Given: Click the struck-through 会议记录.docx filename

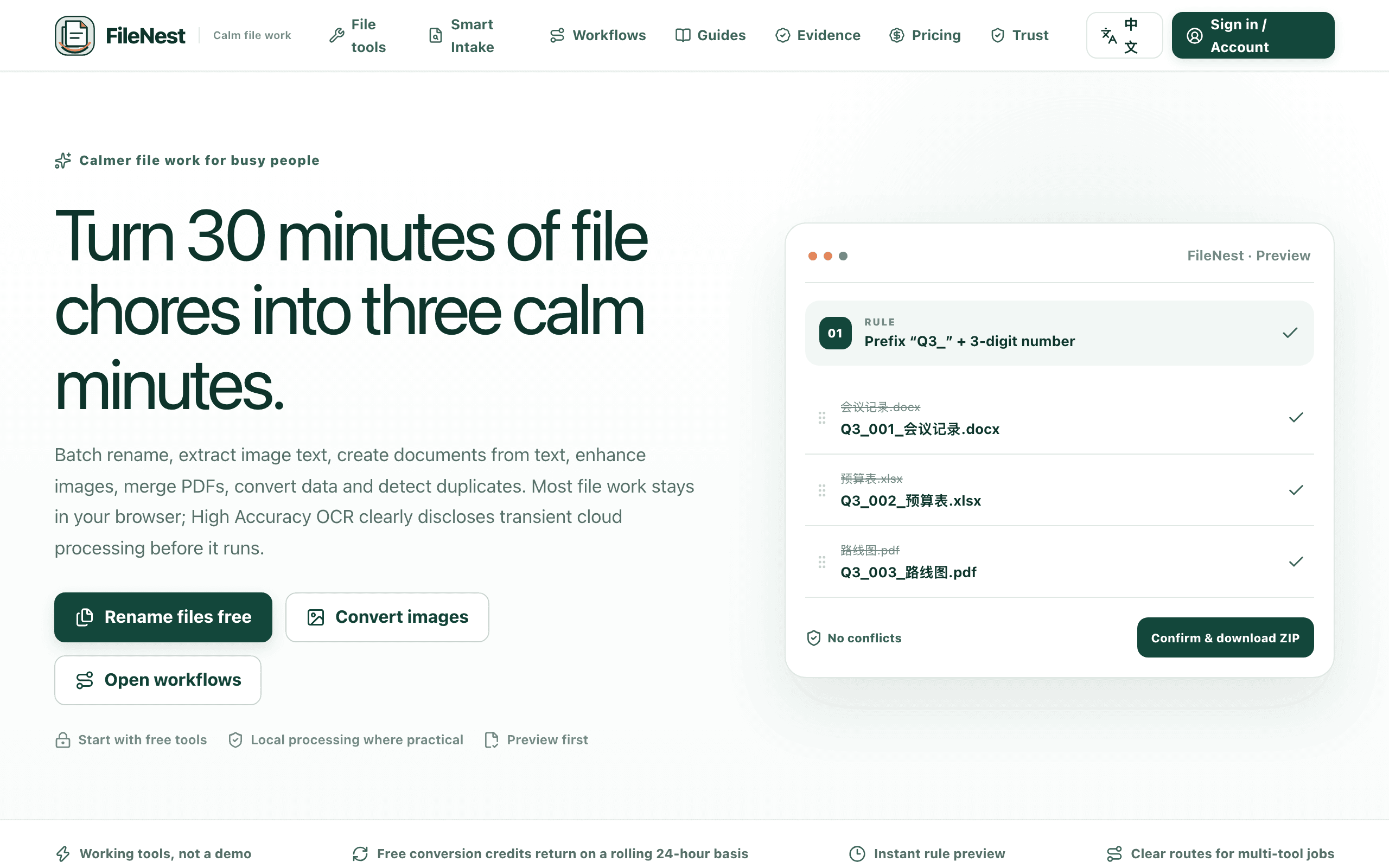Looking at the screenshot, I should (880, 407).
